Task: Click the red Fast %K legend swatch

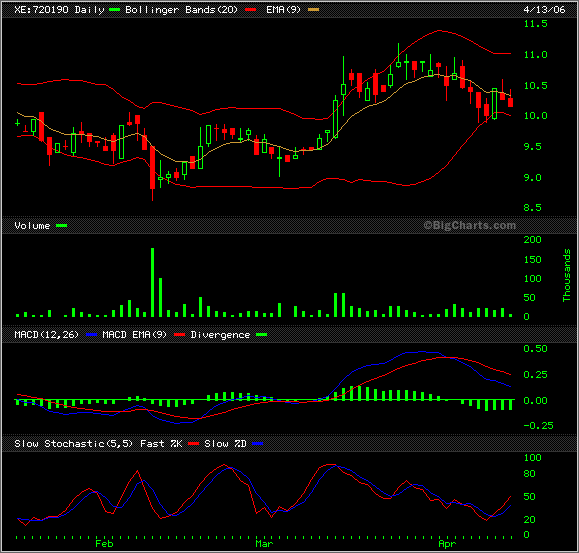Action: (x=193, y=444)
